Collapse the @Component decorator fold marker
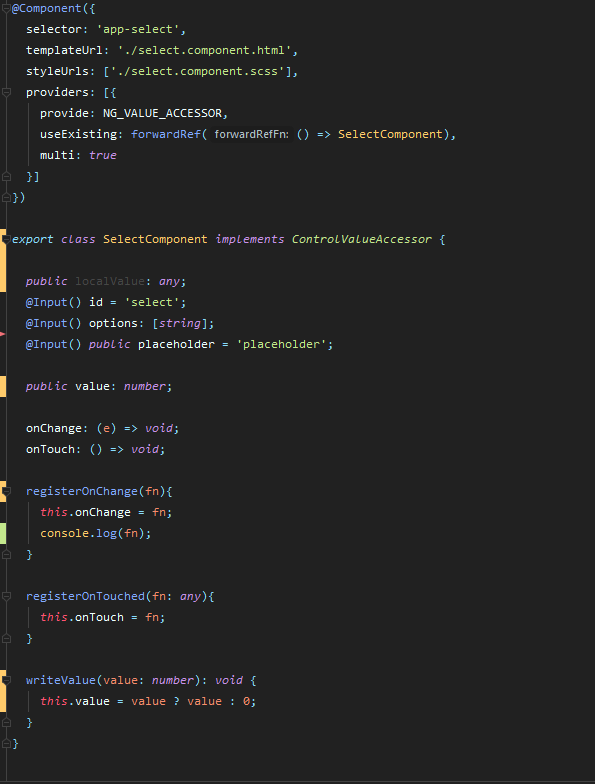The width and height of the screenshot is (595, 784). [6, 8]
